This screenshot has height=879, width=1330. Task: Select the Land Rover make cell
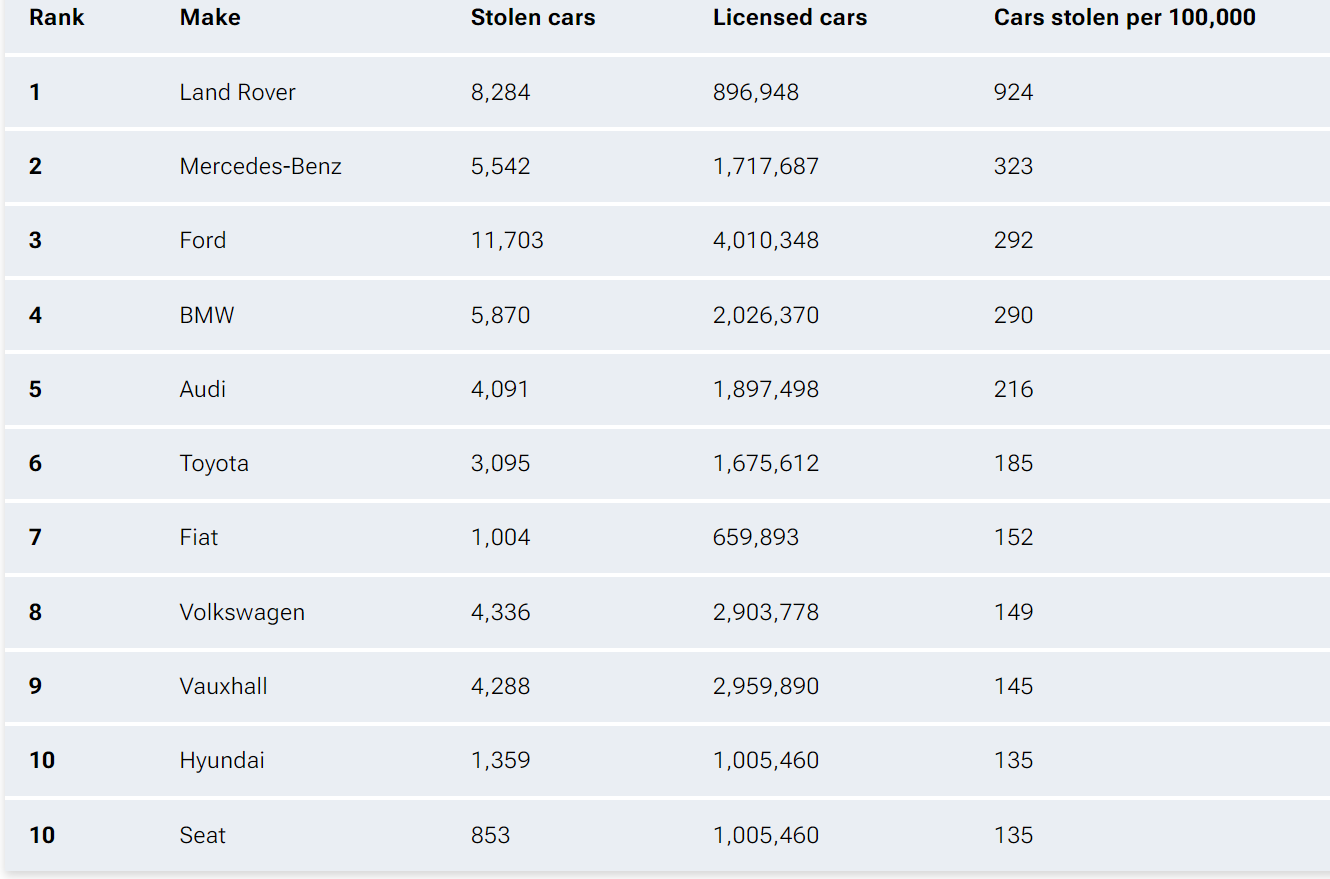tap(238, 92)
